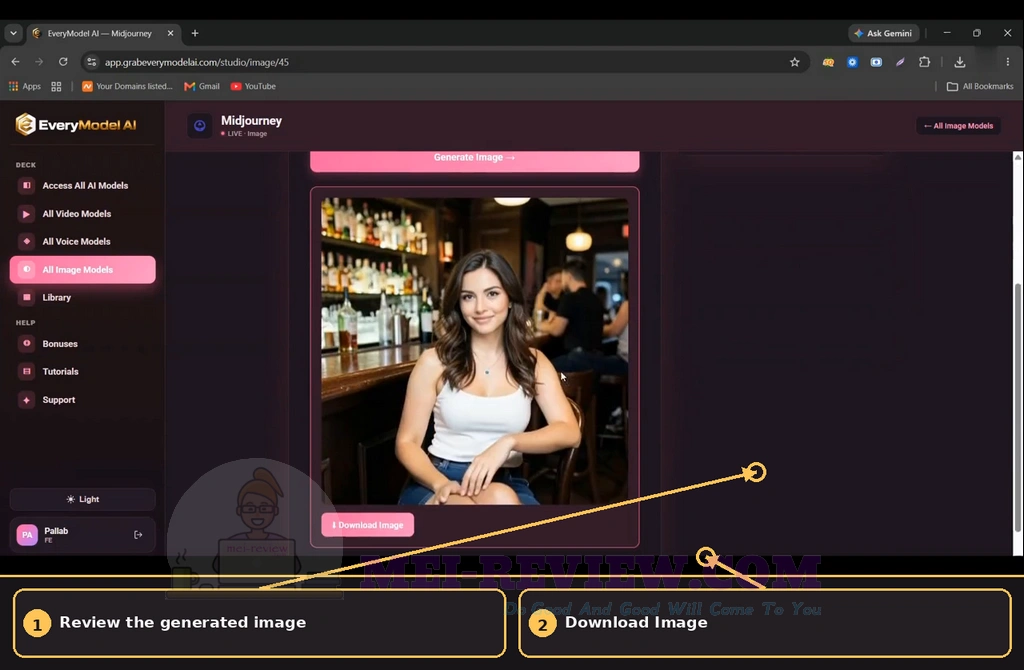Image resolution: width=1024 pixels, height=670 pixels.
Task: Click the generated woman image
Action: [474, 351]
